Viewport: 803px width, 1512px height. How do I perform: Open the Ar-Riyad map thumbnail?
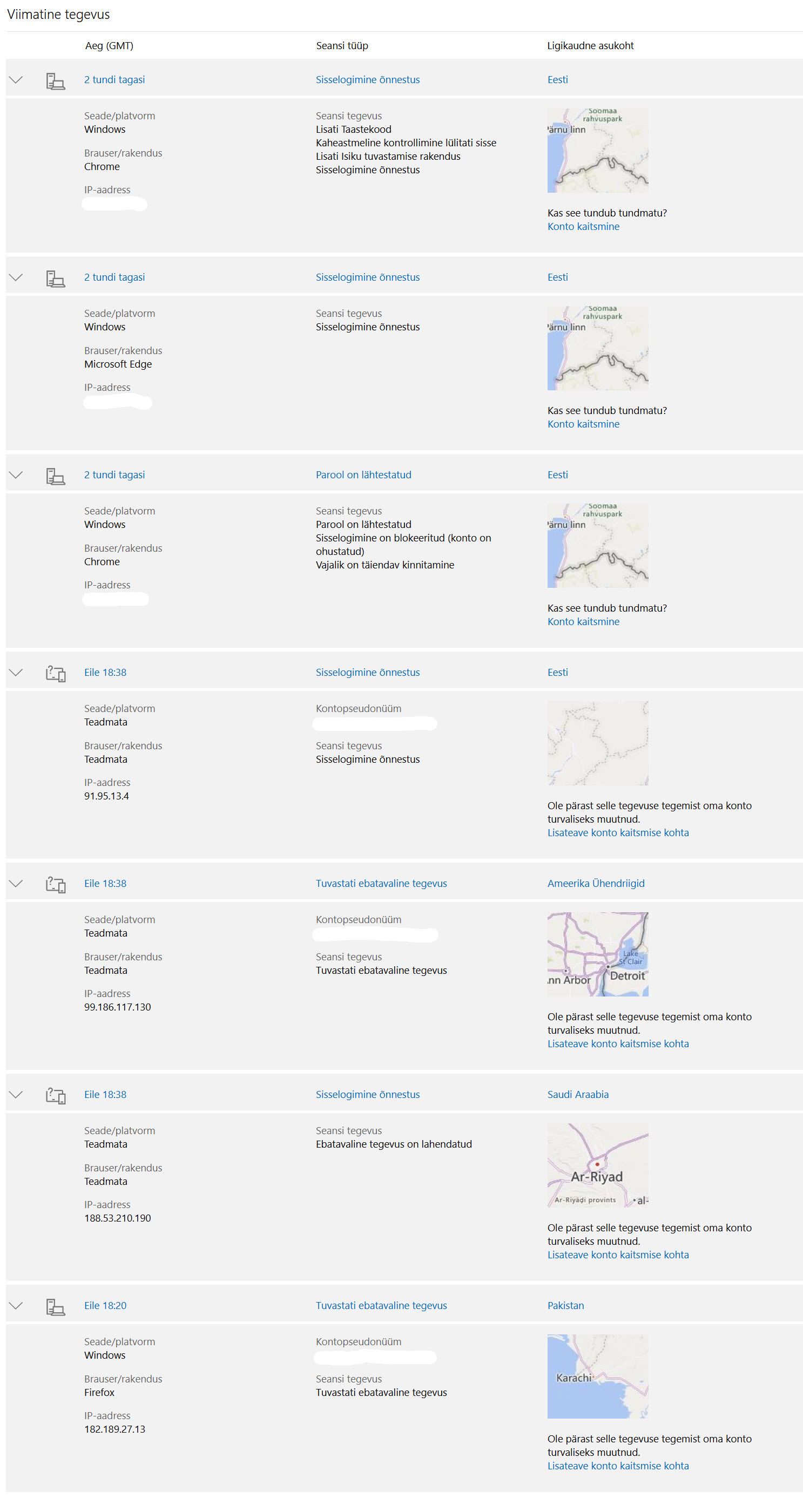click(x=597, y=1164)
